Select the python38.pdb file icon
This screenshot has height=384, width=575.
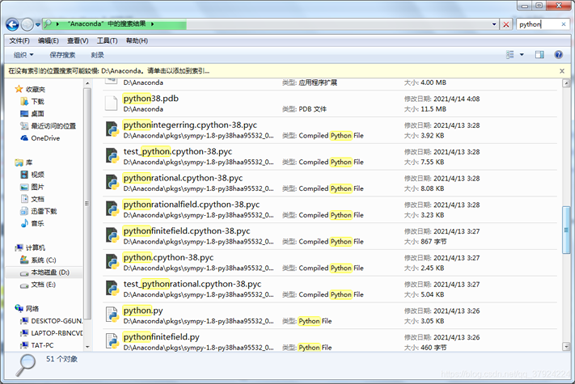[x=111, y=103]
